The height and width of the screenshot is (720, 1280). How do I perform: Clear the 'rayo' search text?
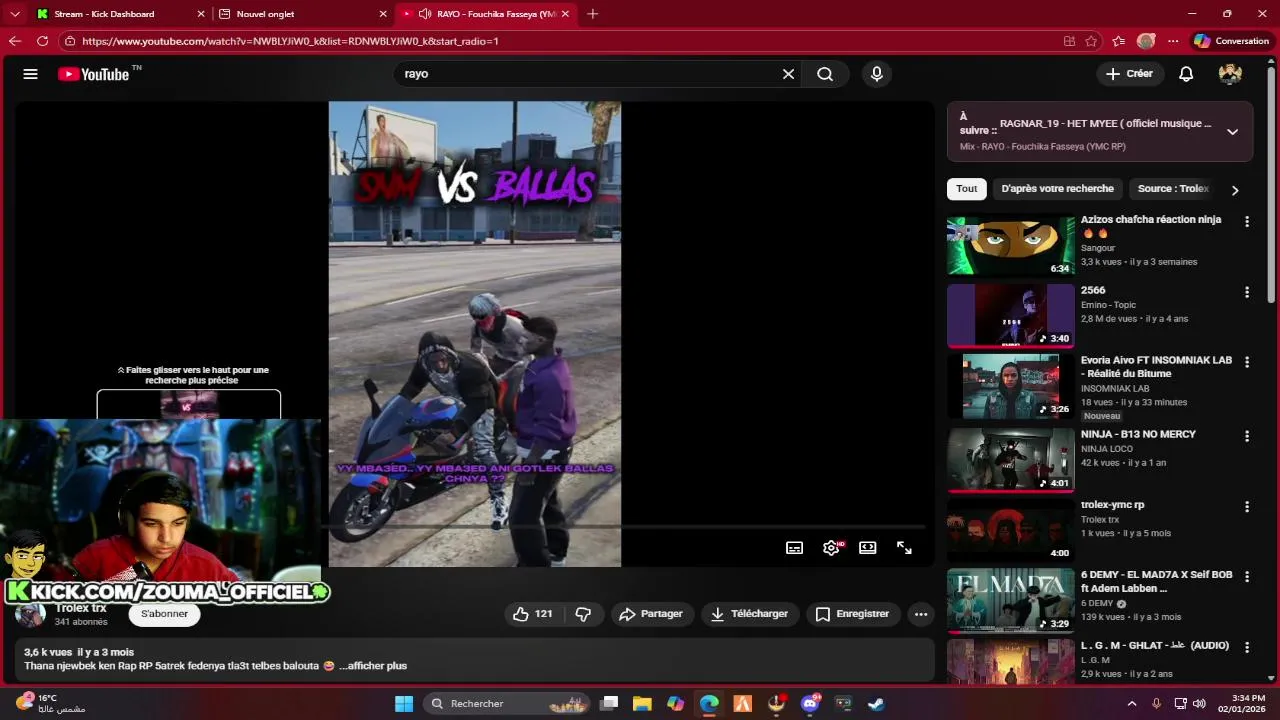(x=788, y=74)
